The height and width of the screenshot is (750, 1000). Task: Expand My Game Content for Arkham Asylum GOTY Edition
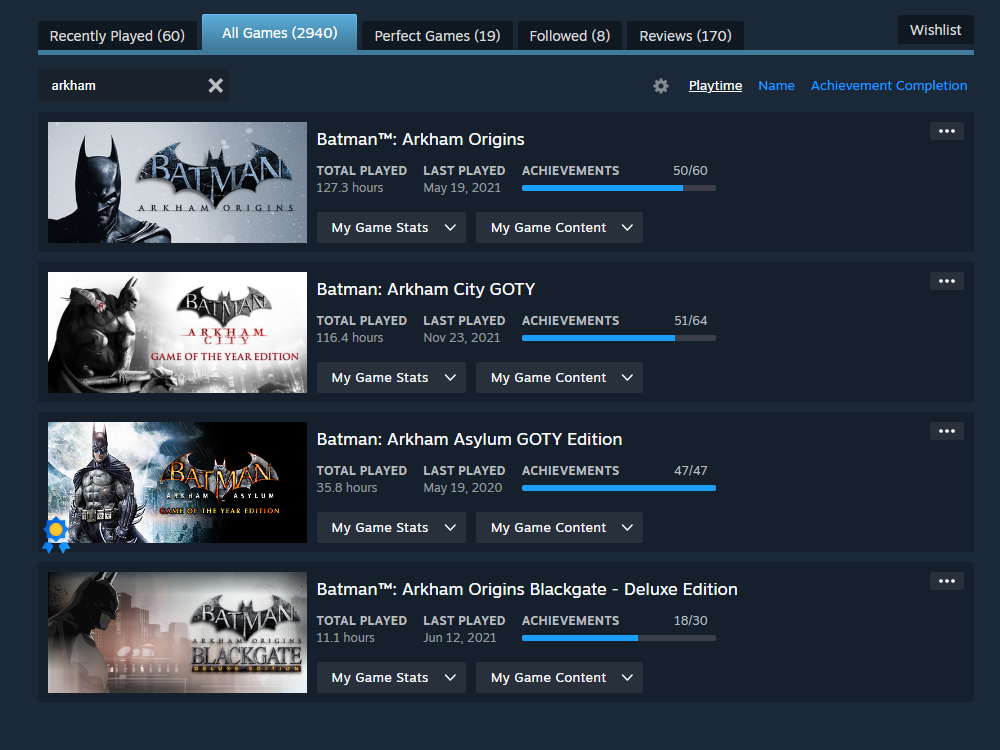(559, 527)
